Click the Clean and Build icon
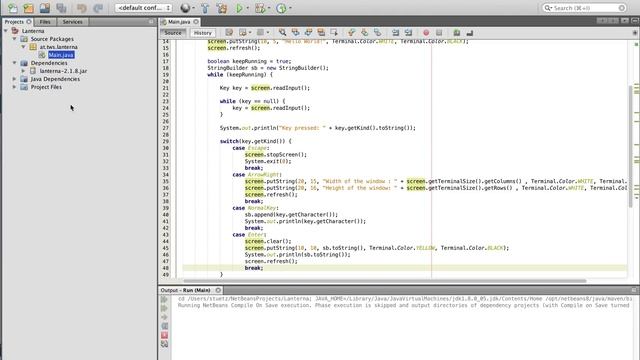Image resolution: width=640 pixels, height=360 pixels. click(222, 8)
